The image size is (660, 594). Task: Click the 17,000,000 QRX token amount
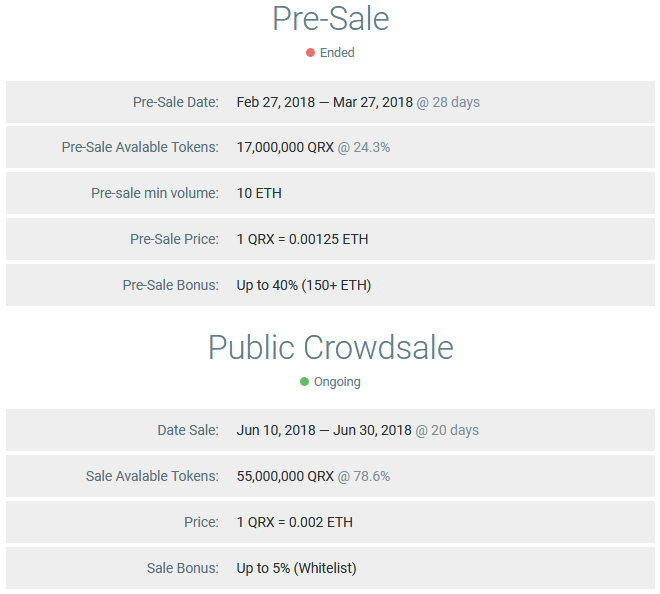tap(284, 148)
